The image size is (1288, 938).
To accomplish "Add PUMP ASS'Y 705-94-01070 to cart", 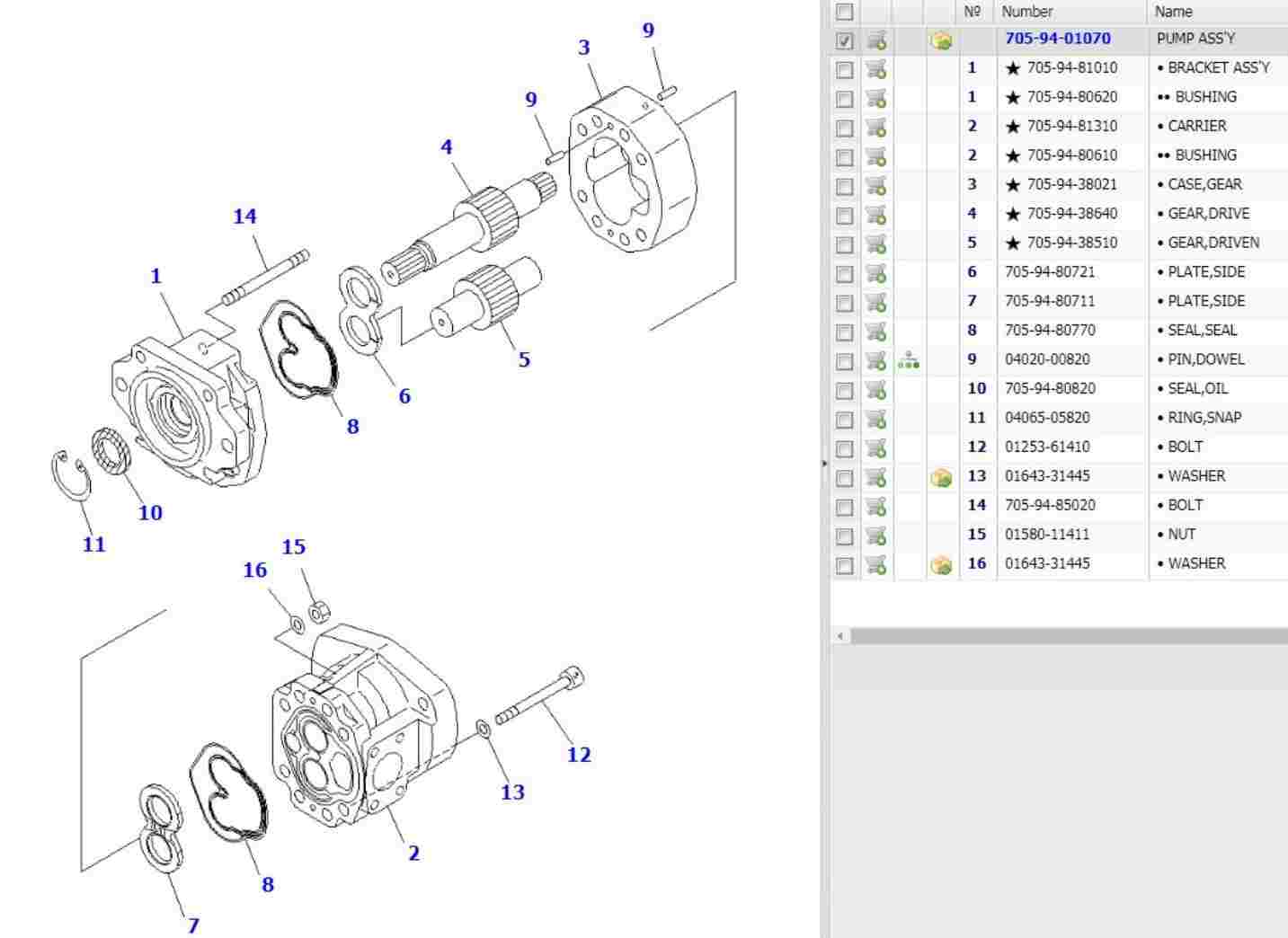I will coord(876,40).
